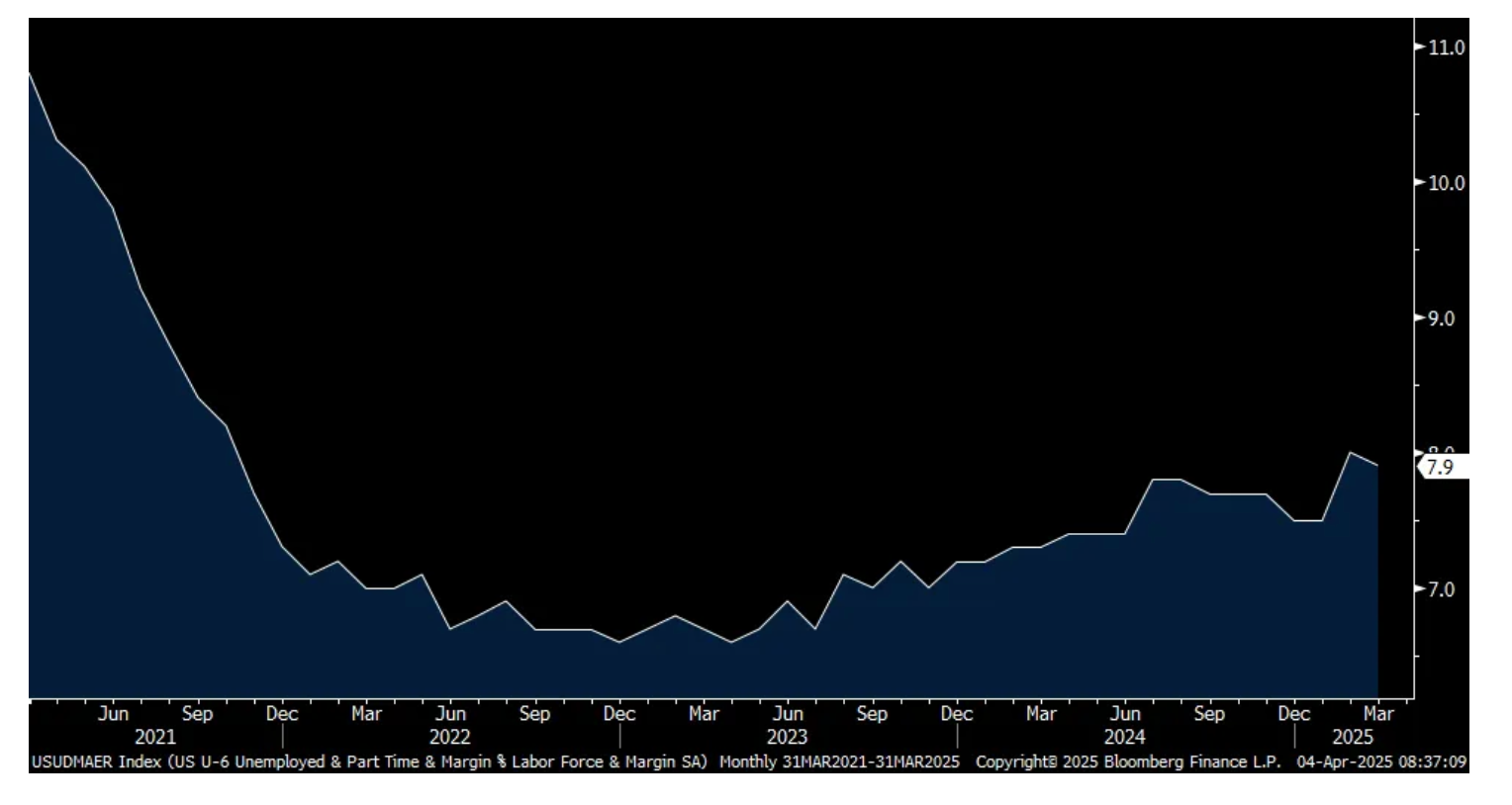Click the 7.9 last-value label
This screenshot has width=1512, height=805.
click(x=1443, y=467)
